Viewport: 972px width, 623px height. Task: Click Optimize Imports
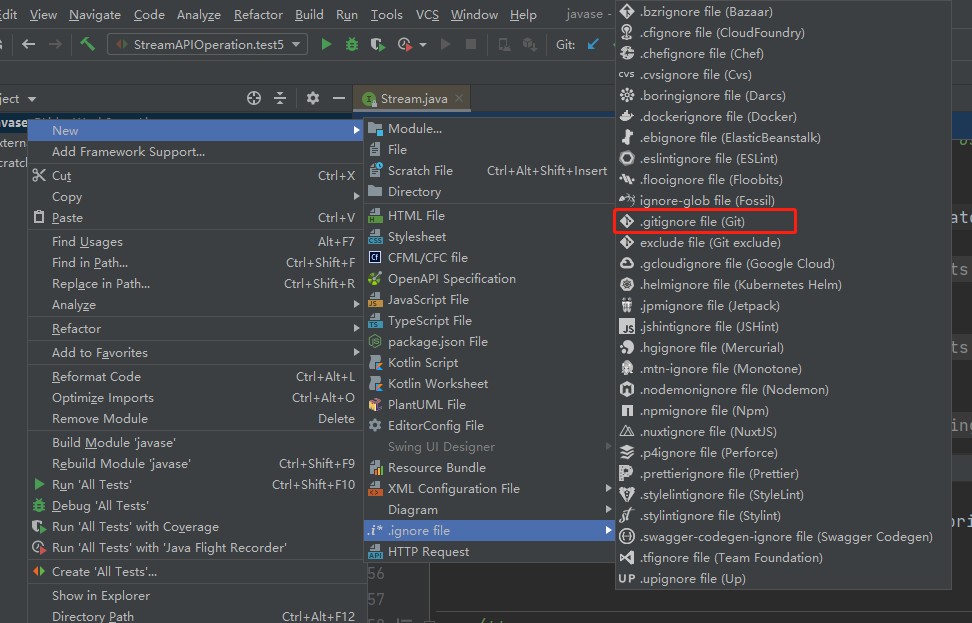[x=195, y=397]
